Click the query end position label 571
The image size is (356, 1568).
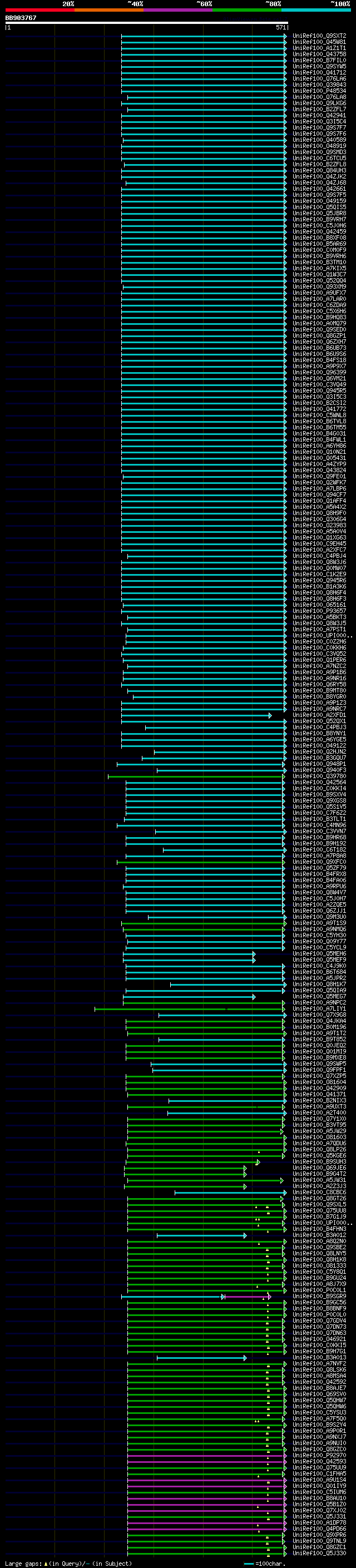[x=280, y=27]
